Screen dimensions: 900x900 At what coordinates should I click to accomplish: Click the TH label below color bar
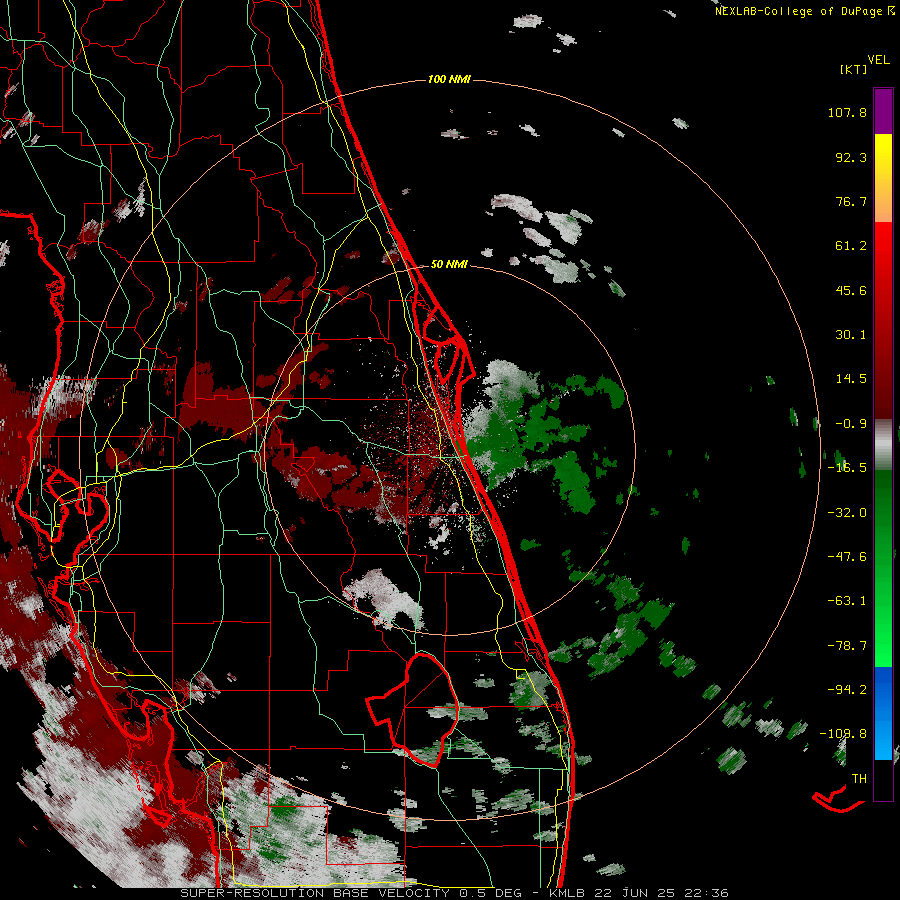(x=859, y=778)
